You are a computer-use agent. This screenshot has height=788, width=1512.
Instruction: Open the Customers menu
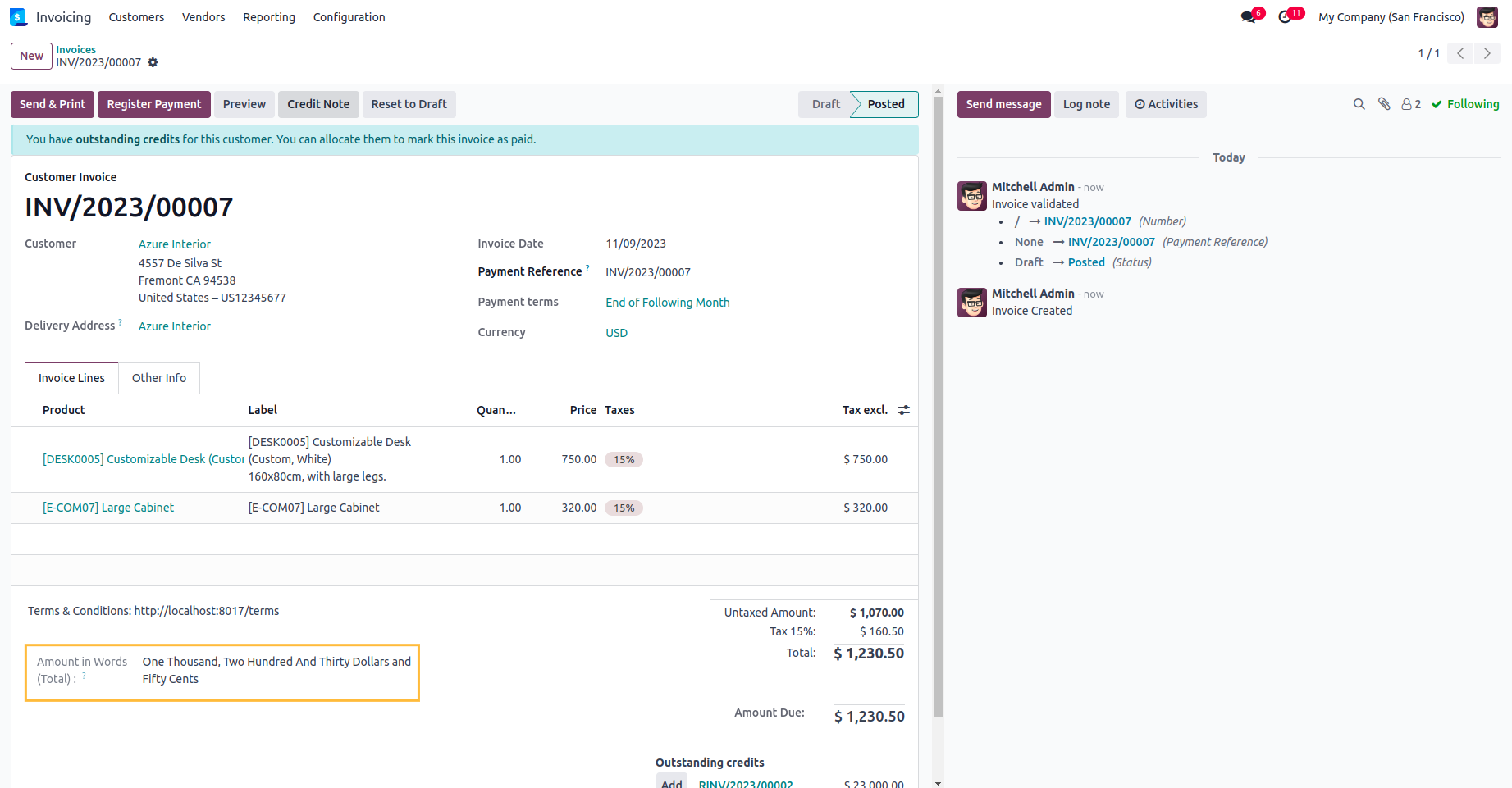pyautogui.click(x=136, y=17)
